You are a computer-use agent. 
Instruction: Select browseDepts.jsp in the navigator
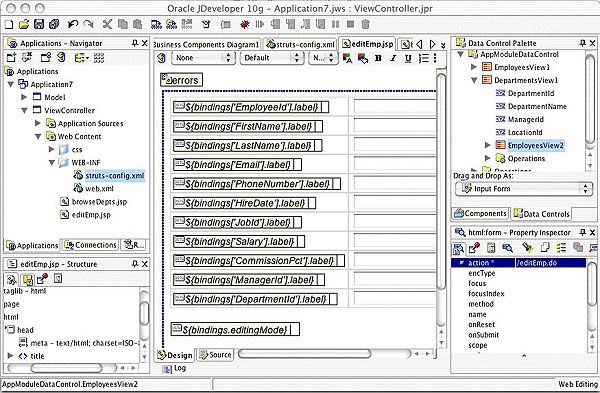coord(99,202)
